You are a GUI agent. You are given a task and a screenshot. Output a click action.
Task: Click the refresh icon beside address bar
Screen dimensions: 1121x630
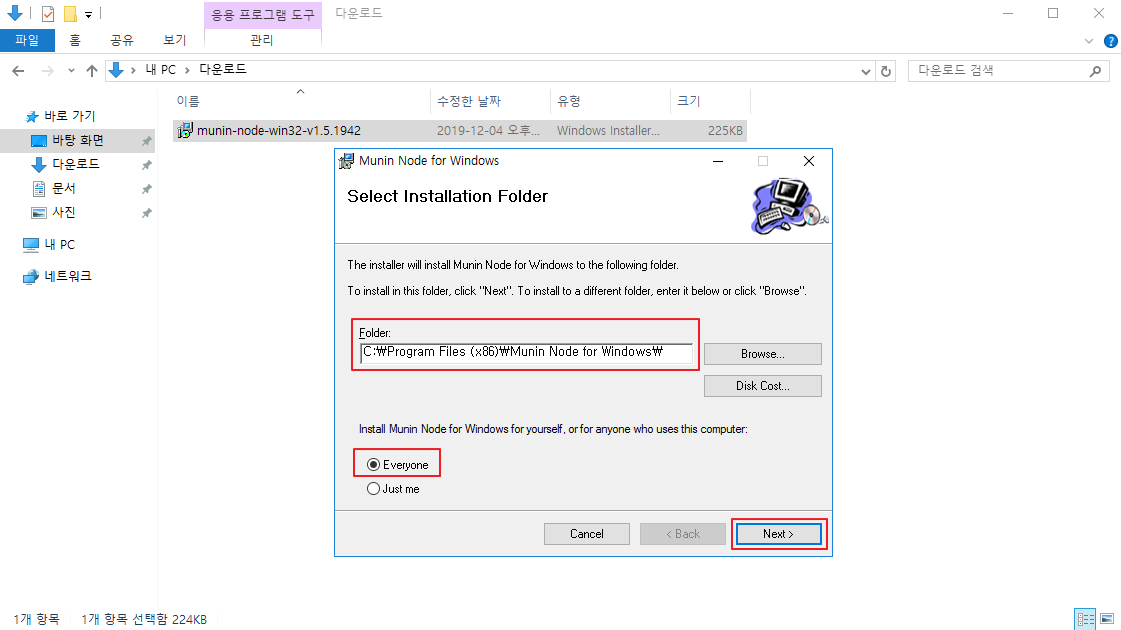[x=886, y=71]
